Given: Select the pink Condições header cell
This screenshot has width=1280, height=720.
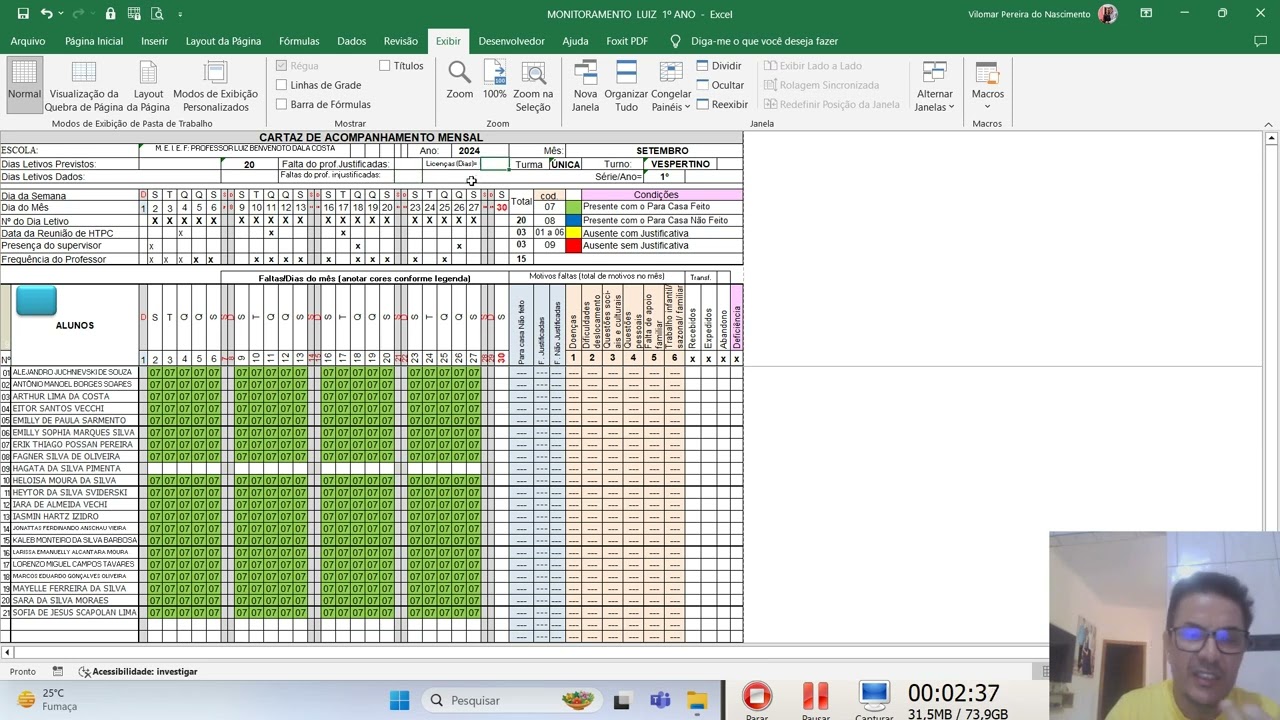Looking at the screenshot, I should pyautogui.click(x=656, y=195).
